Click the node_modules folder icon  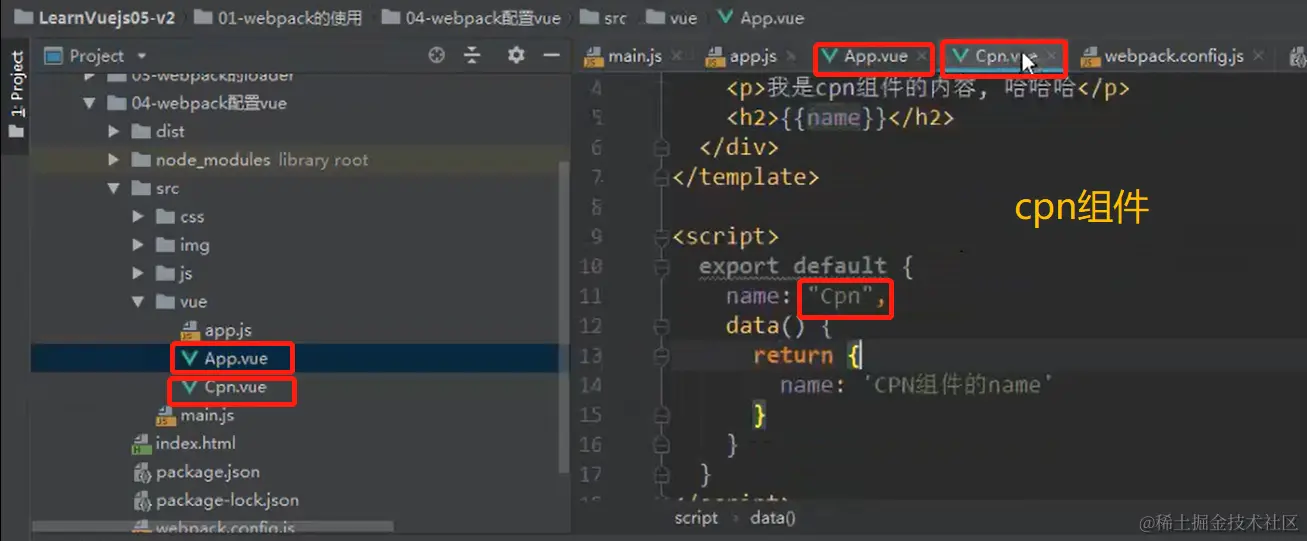[x=140, y=160]
